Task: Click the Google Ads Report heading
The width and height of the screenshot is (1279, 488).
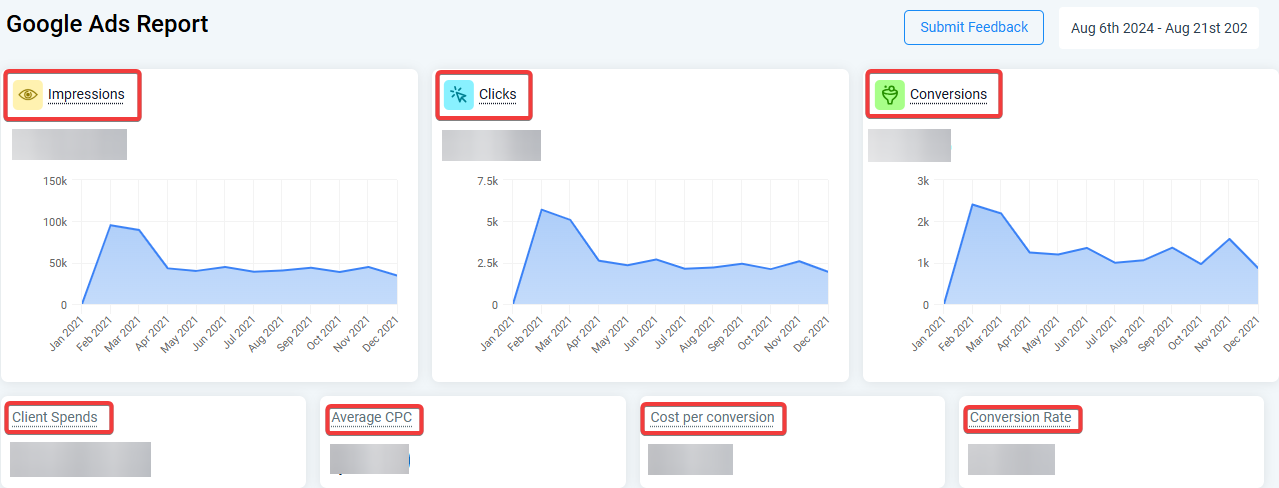Action: click(x=108, y=24)
